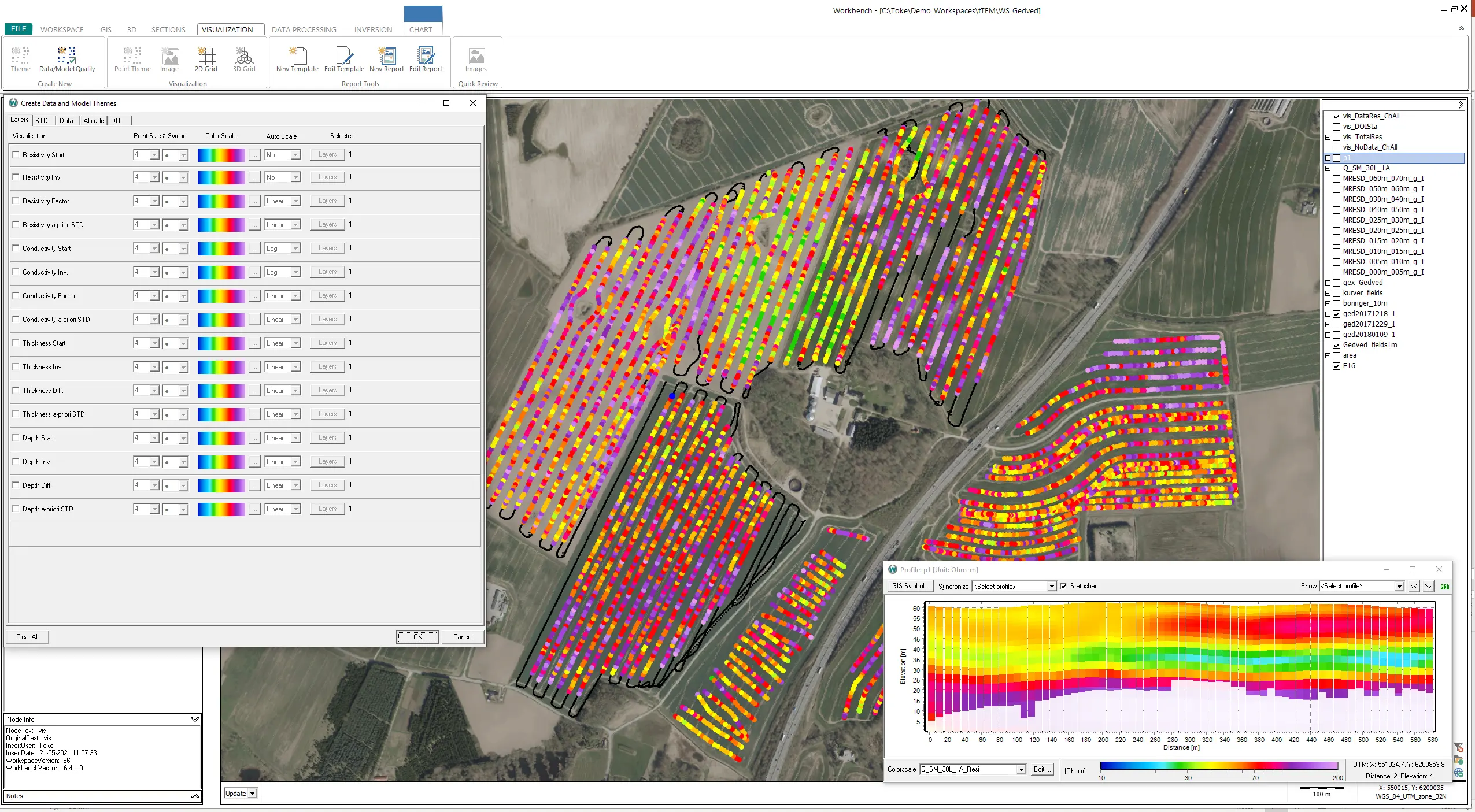This screenshot has height=812, width=1475.
Task: Open color scale editor for Resistivity Start
Action: click(254, 155)
